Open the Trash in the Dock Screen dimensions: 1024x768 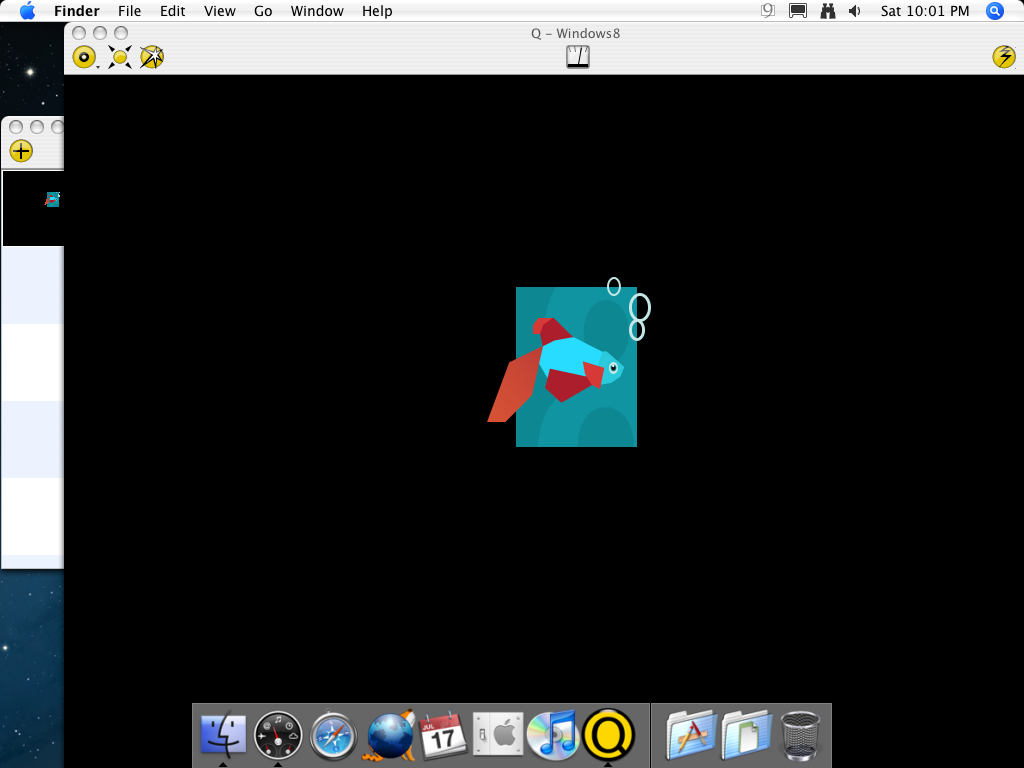point(801,735)
